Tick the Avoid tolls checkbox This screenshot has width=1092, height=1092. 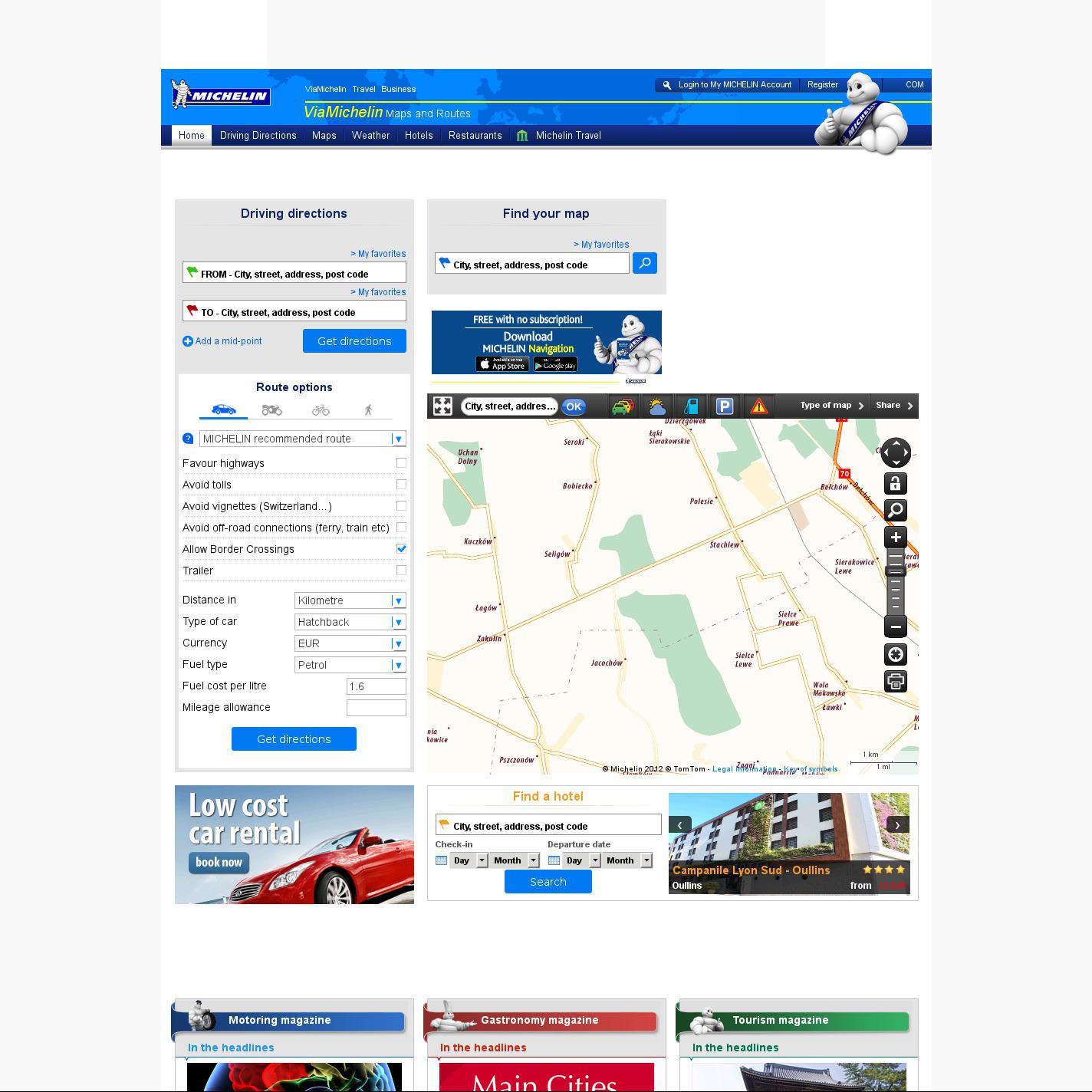401,485
